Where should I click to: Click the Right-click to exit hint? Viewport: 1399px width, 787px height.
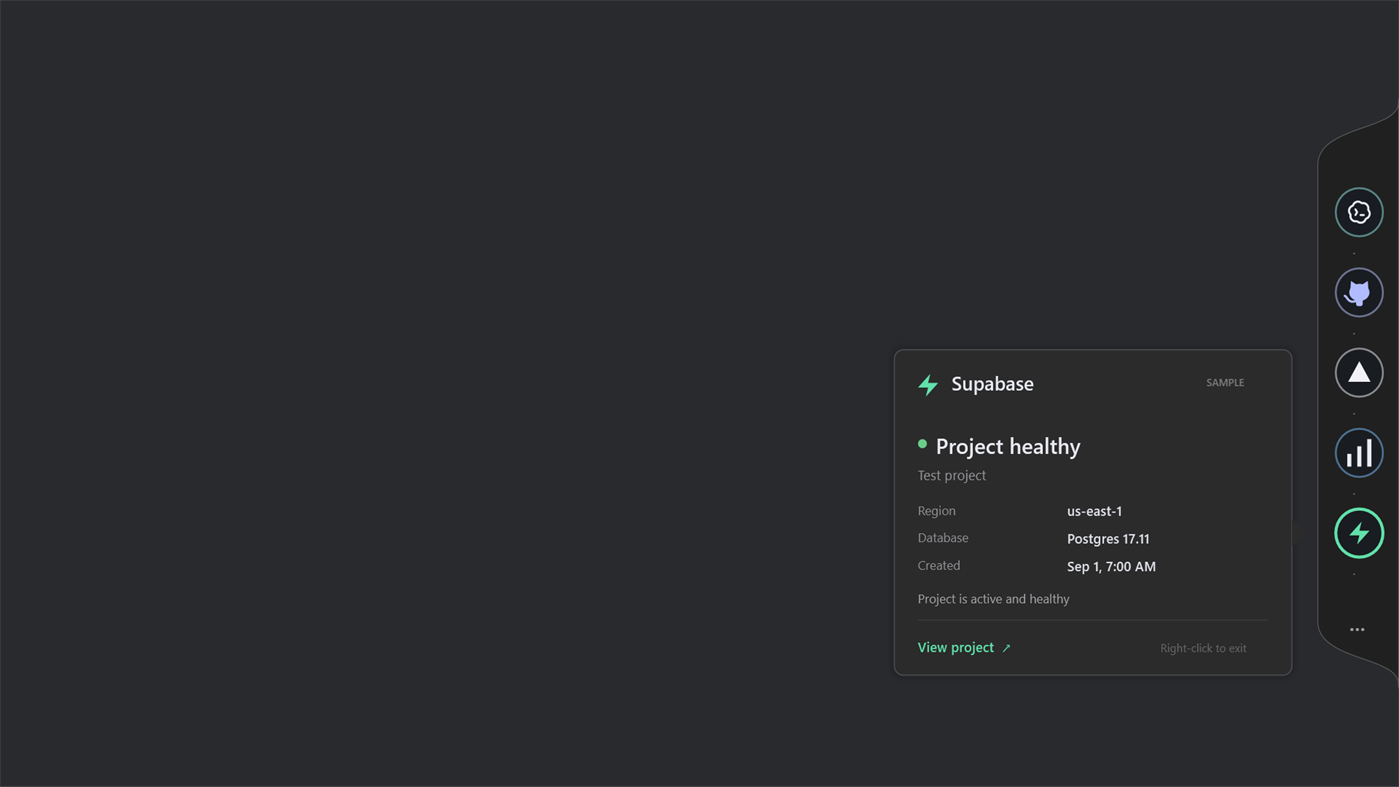pos(1203,649)
